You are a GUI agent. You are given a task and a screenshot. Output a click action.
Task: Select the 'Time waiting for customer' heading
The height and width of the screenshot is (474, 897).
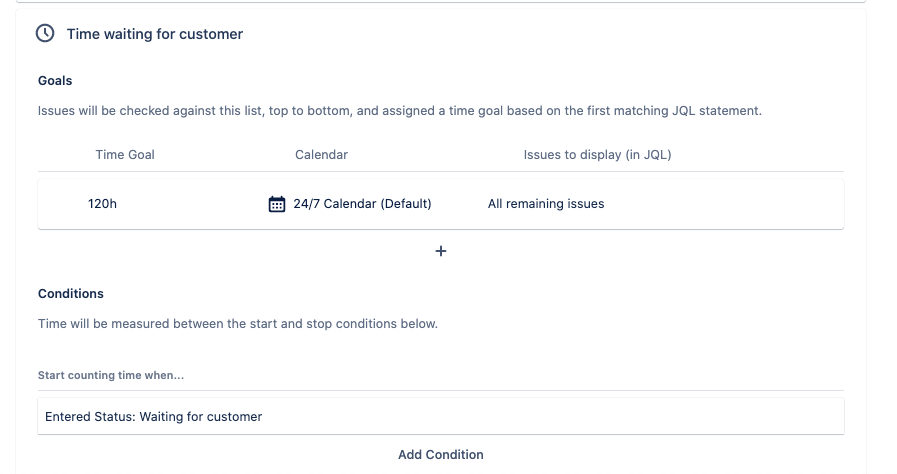155,34
